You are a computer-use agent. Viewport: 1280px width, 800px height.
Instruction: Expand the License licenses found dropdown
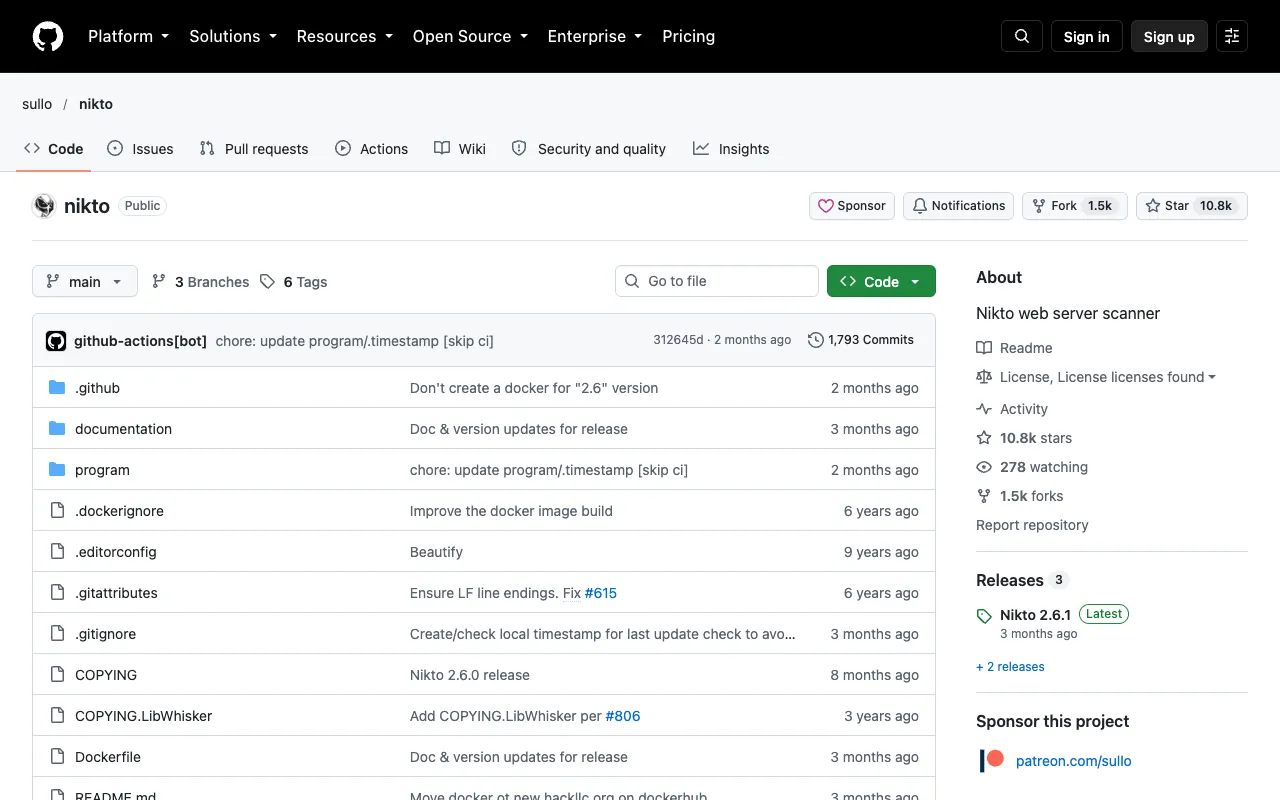(1108, 377)
